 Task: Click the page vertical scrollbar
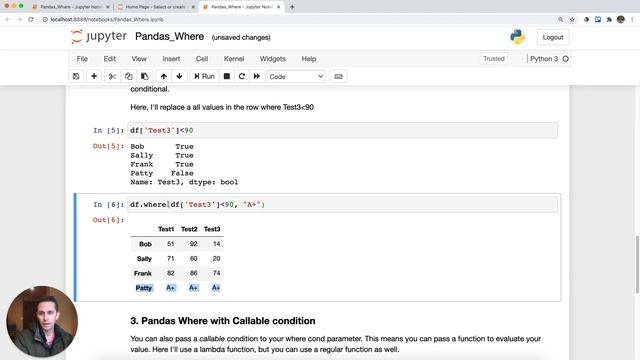tap(637, 264)
